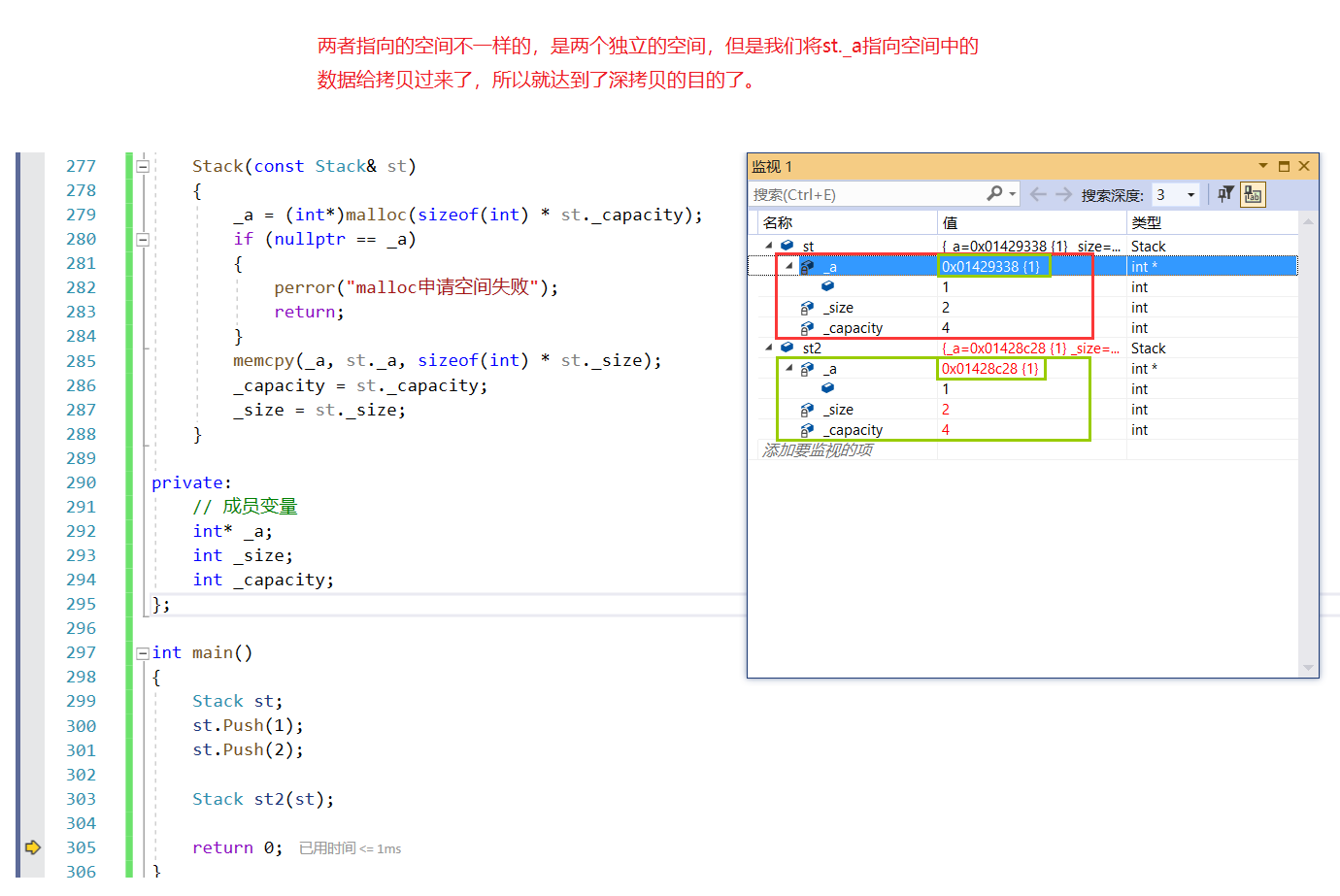Click the 添加要监视的项 add watch row
The width and height of the screenshot is (1340, 896).
pyautogui.click(x=818, y=449)
